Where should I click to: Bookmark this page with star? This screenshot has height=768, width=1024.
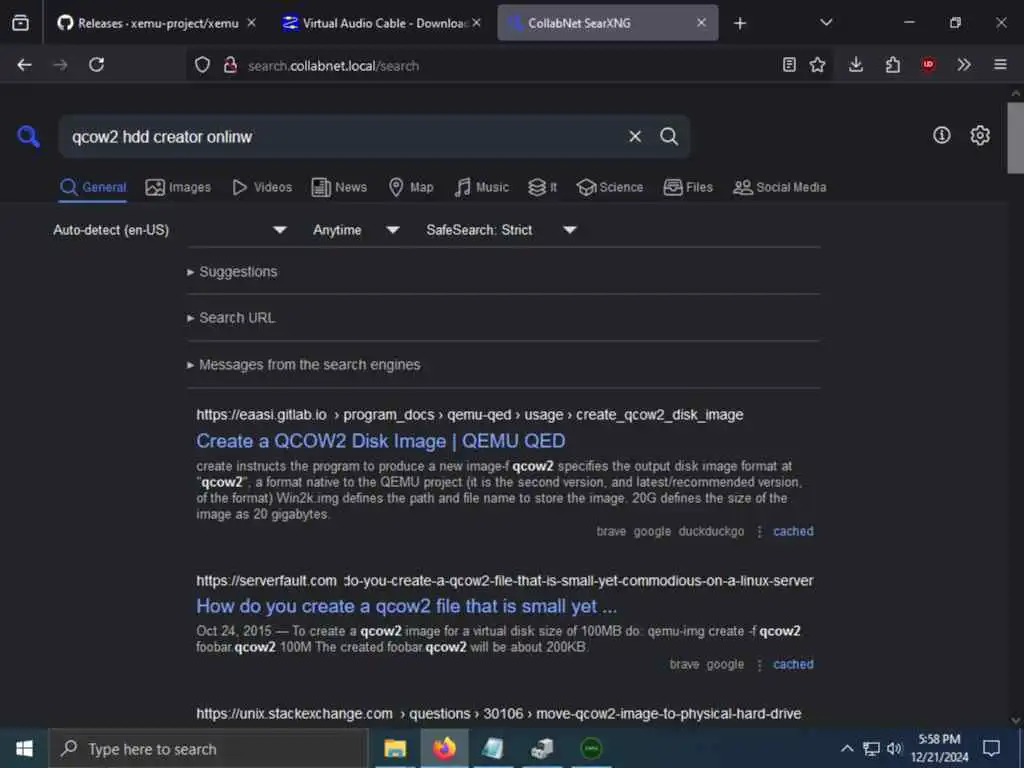817,65
